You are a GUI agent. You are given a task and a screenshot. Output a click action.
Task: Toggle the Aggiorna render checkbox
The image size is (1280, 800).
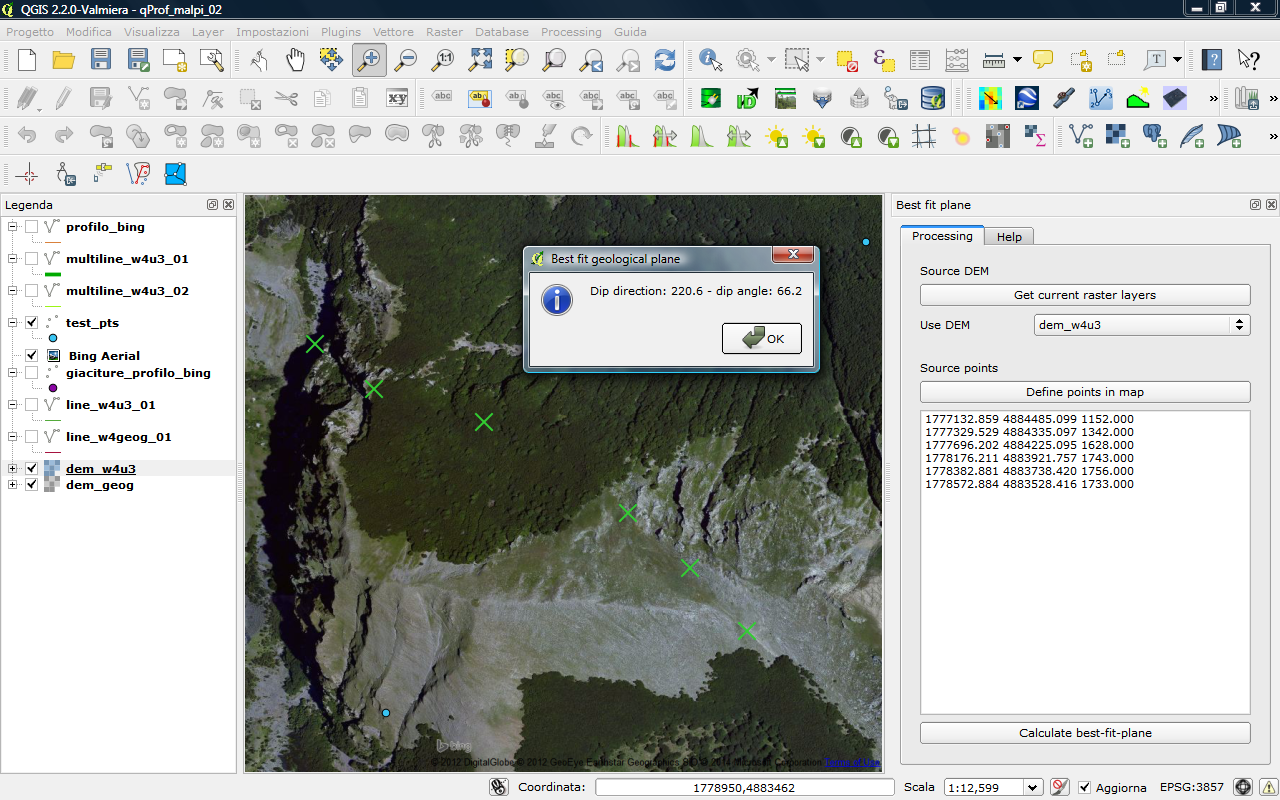click(x=1085, y=787)
